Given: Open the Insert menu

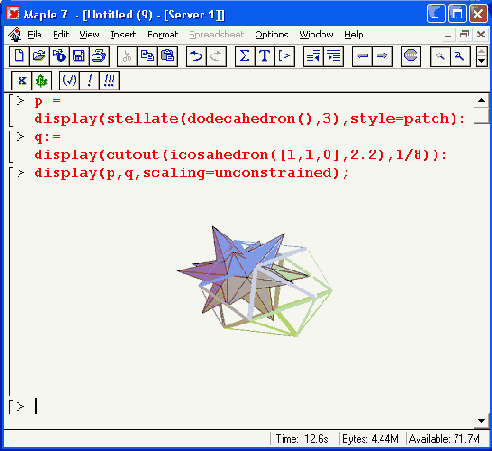Looking at the screenshot, I should 123,34.
